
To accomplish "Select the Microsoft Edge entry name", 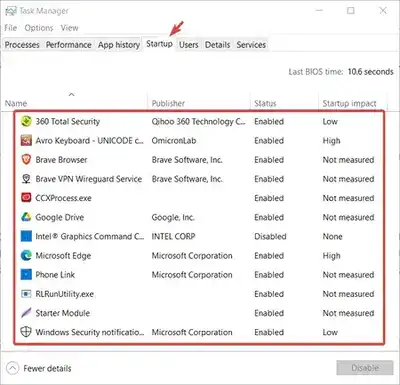I will (x=63, y=256).
